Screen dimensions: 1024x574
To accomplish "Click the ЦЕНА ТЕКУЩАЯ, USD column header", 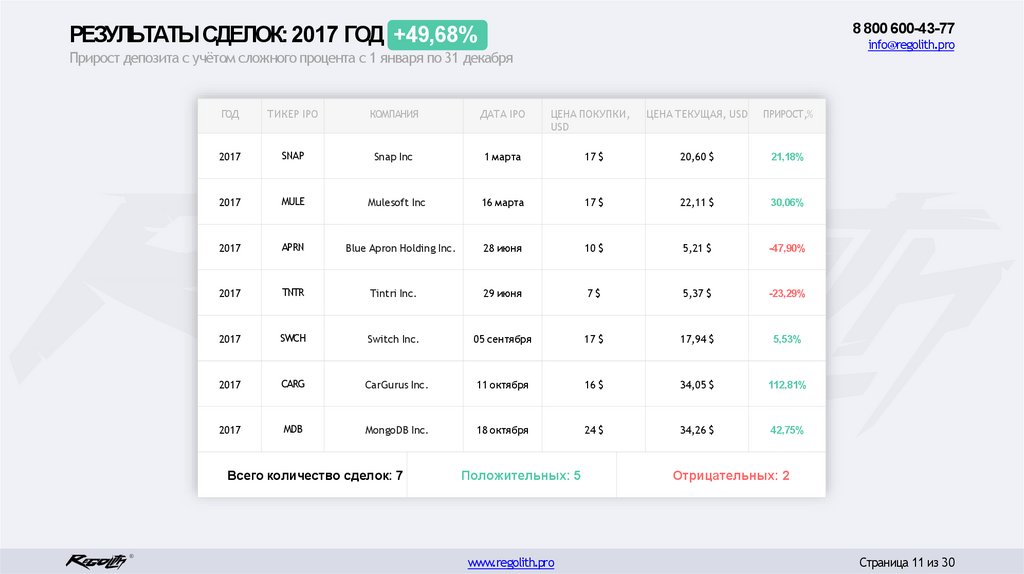I will coord(697,114).
